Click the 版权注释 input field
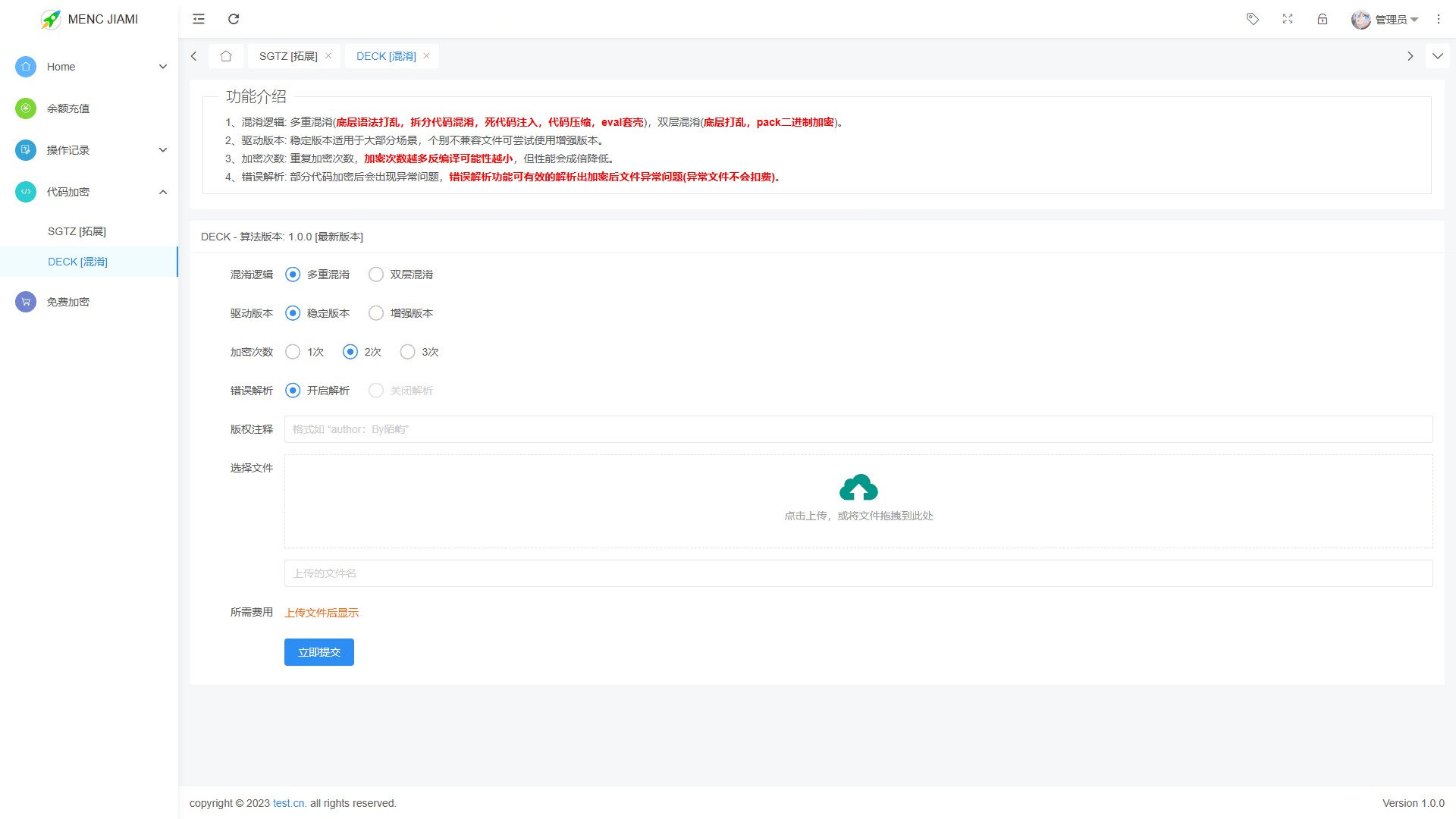This screenshot has height=819, width=1456. point(858,429)
